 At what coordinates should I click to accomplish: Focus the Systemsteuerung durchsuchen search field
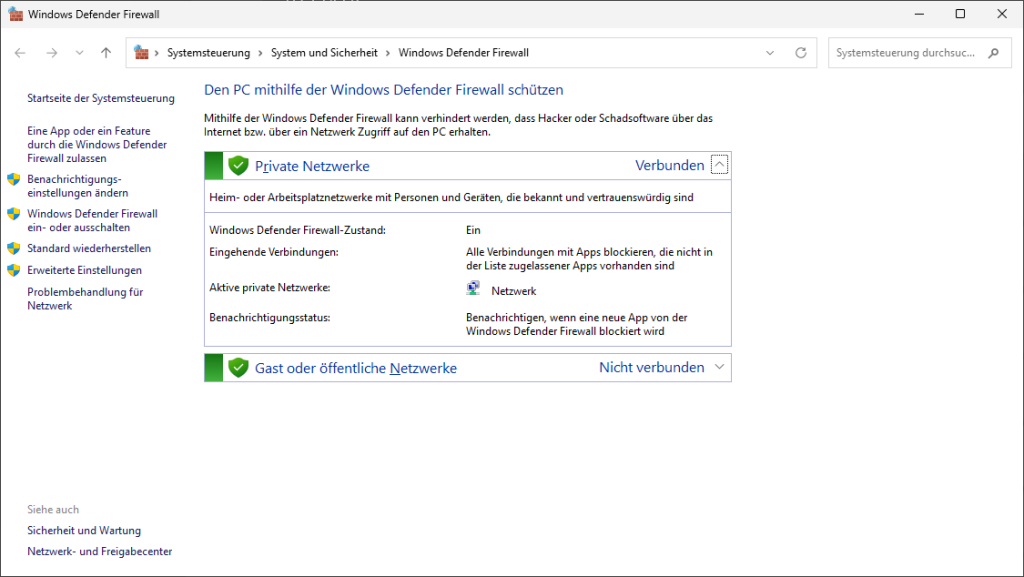coord(920,53)
